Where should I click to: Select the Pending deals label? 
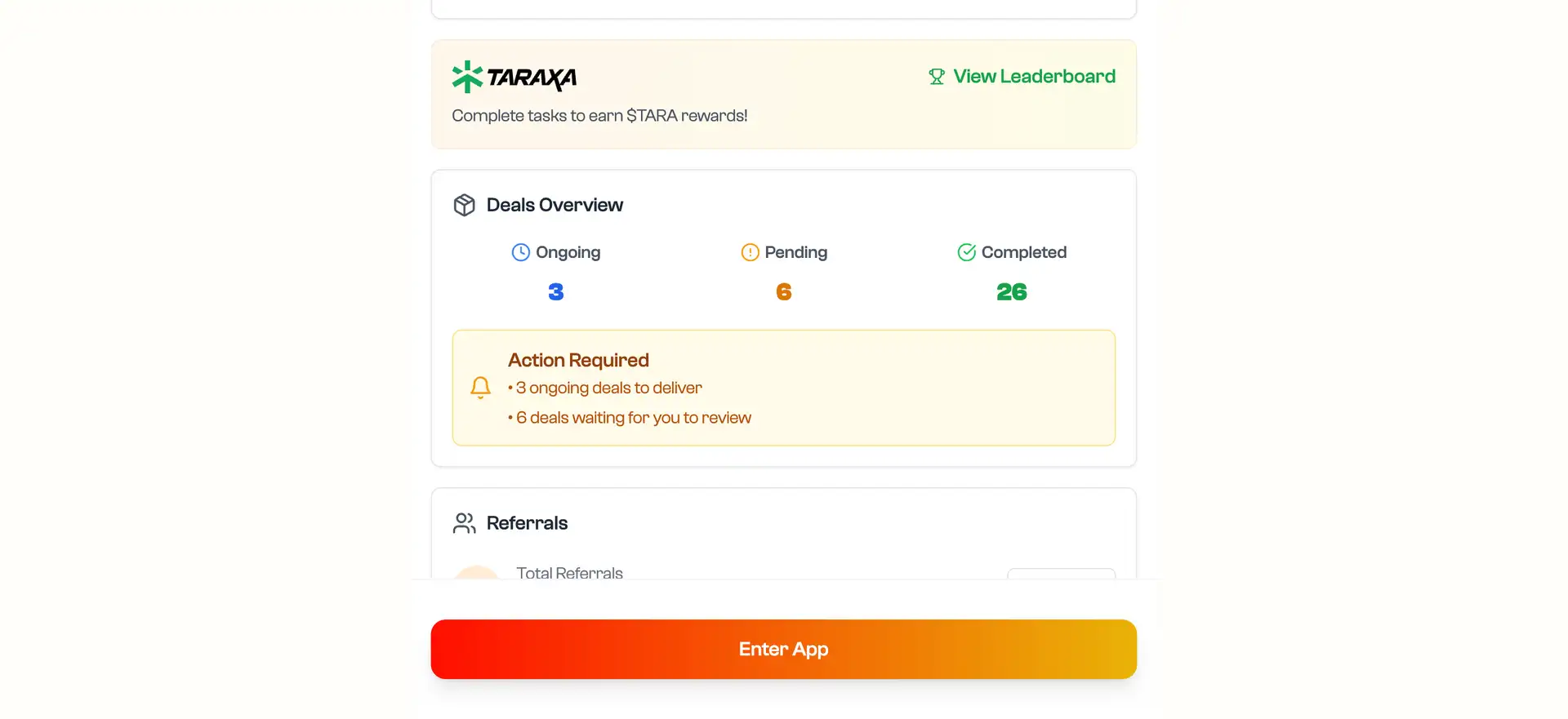(795, 252)
